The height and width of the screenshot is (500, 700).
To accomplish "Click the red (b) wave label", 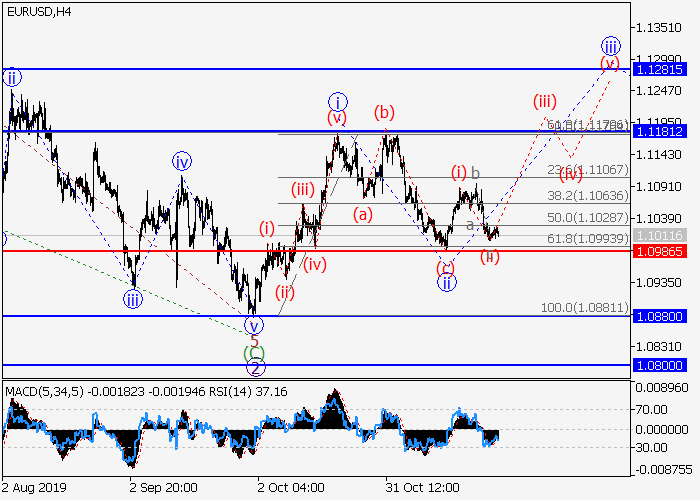I will [x=383, y=111].
